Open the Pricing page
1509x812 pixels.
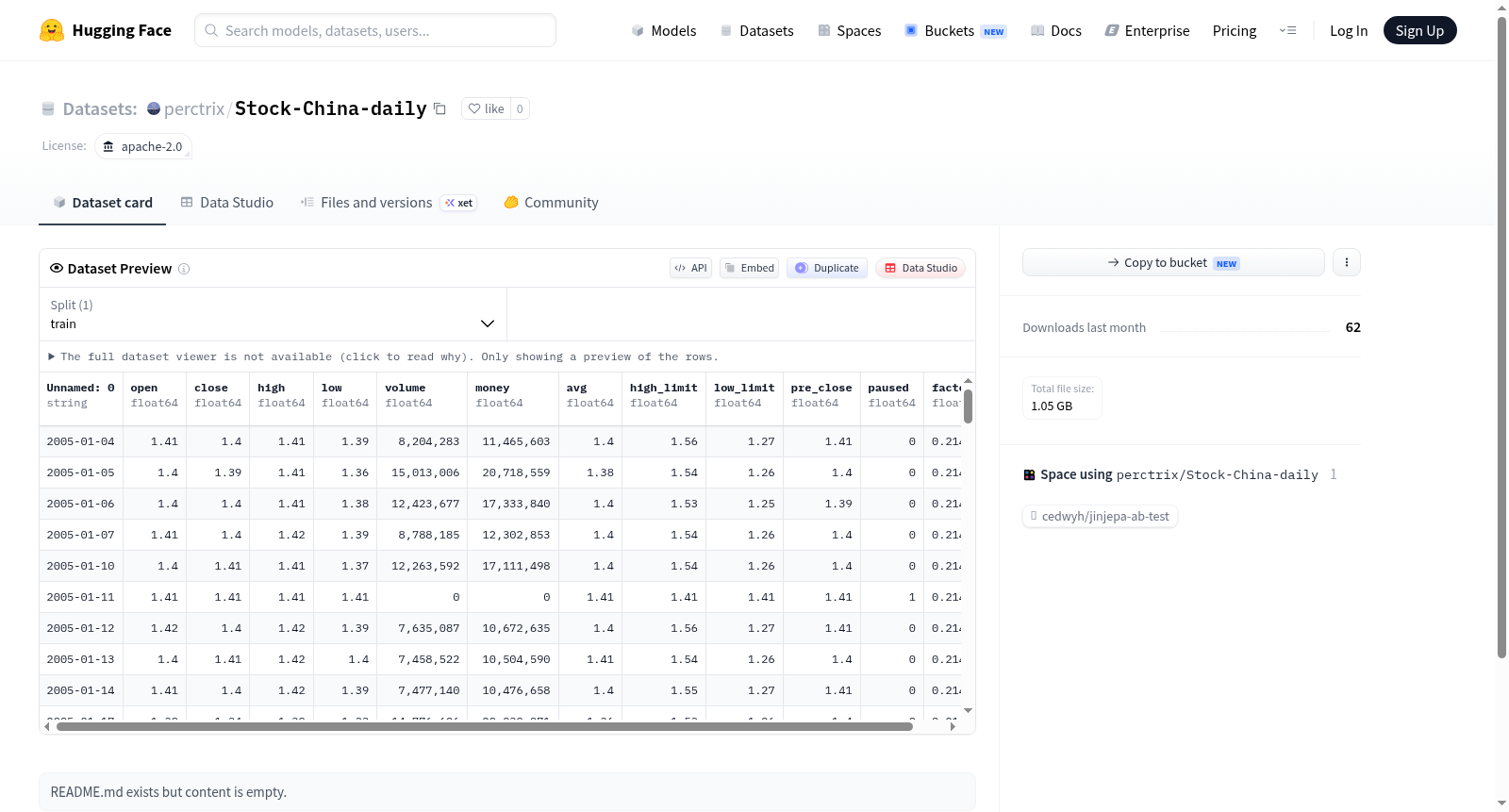click(x=1235, y=30)
